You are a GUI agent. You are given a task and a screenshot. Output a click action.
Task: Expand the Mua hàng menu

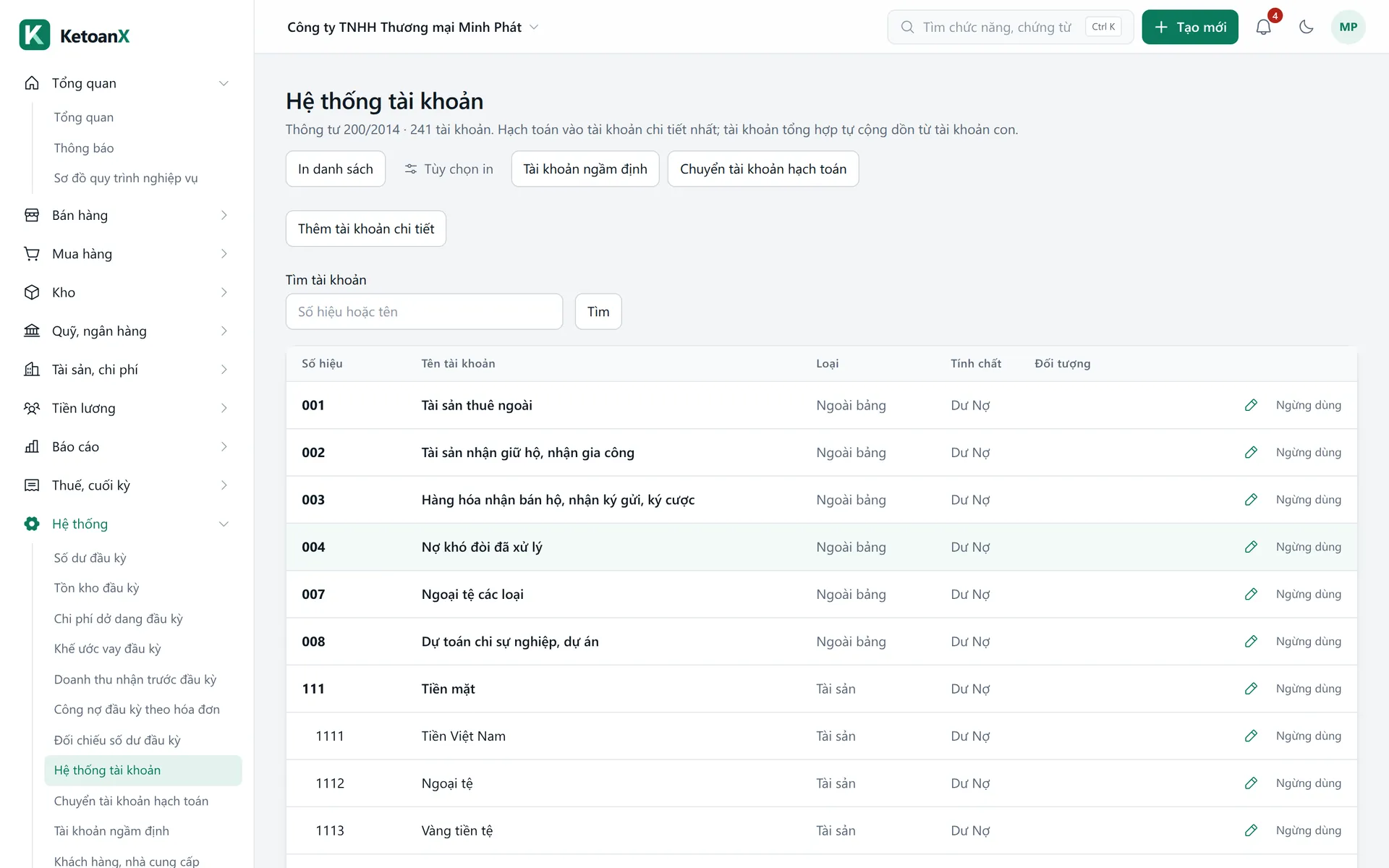tap(127, 254)
